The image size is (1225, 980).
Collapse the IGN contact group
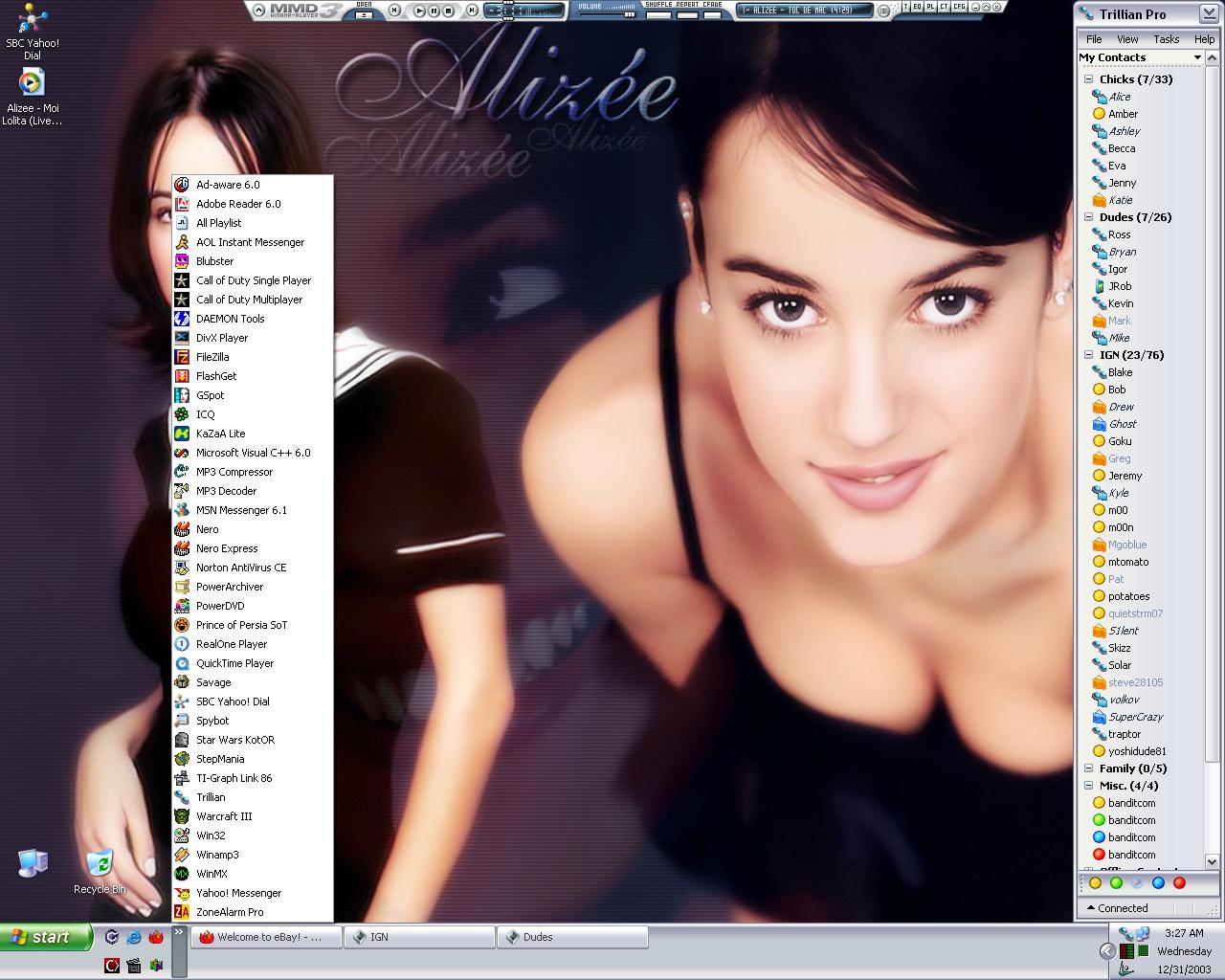1089,355
